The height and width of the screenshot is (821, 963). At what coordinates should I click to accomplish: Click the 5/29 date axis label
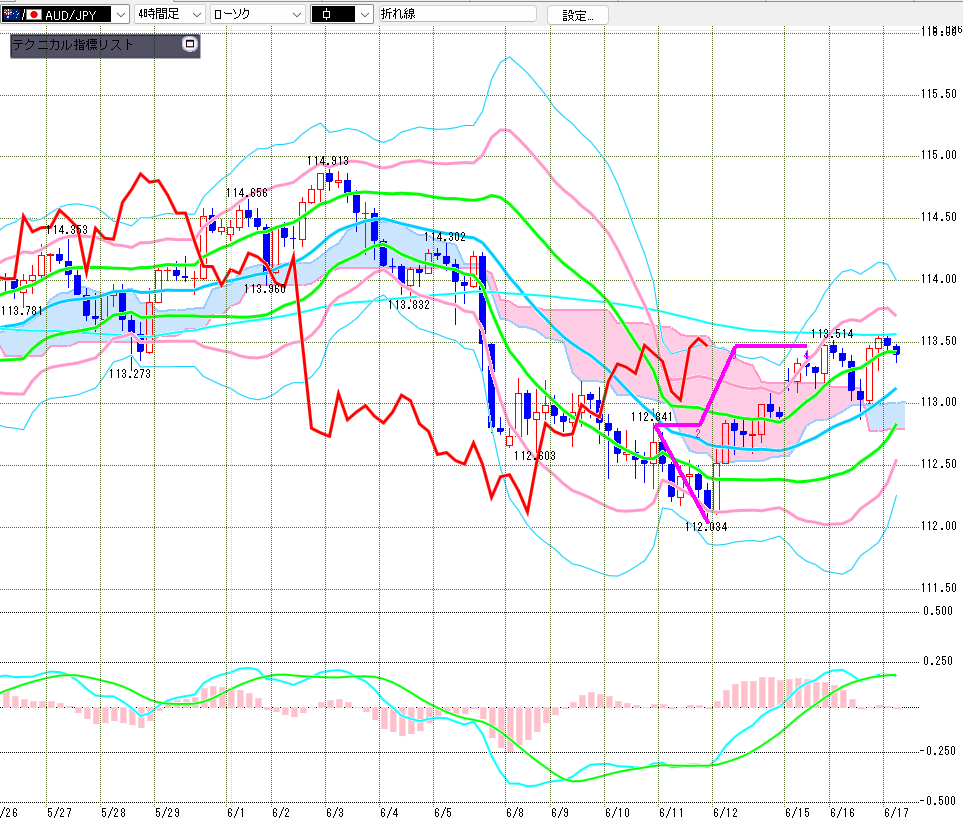tap(167, 812)
